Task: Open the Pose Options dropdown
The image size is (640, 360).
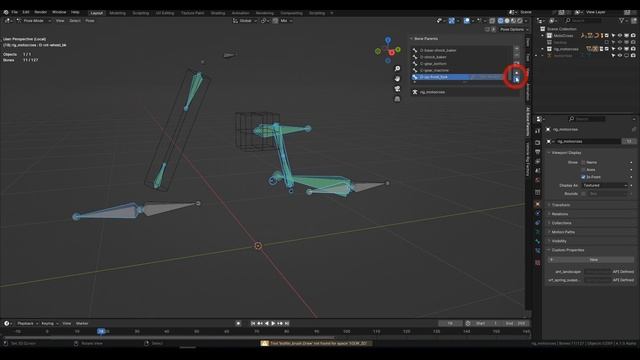Action: click(513, 29)
